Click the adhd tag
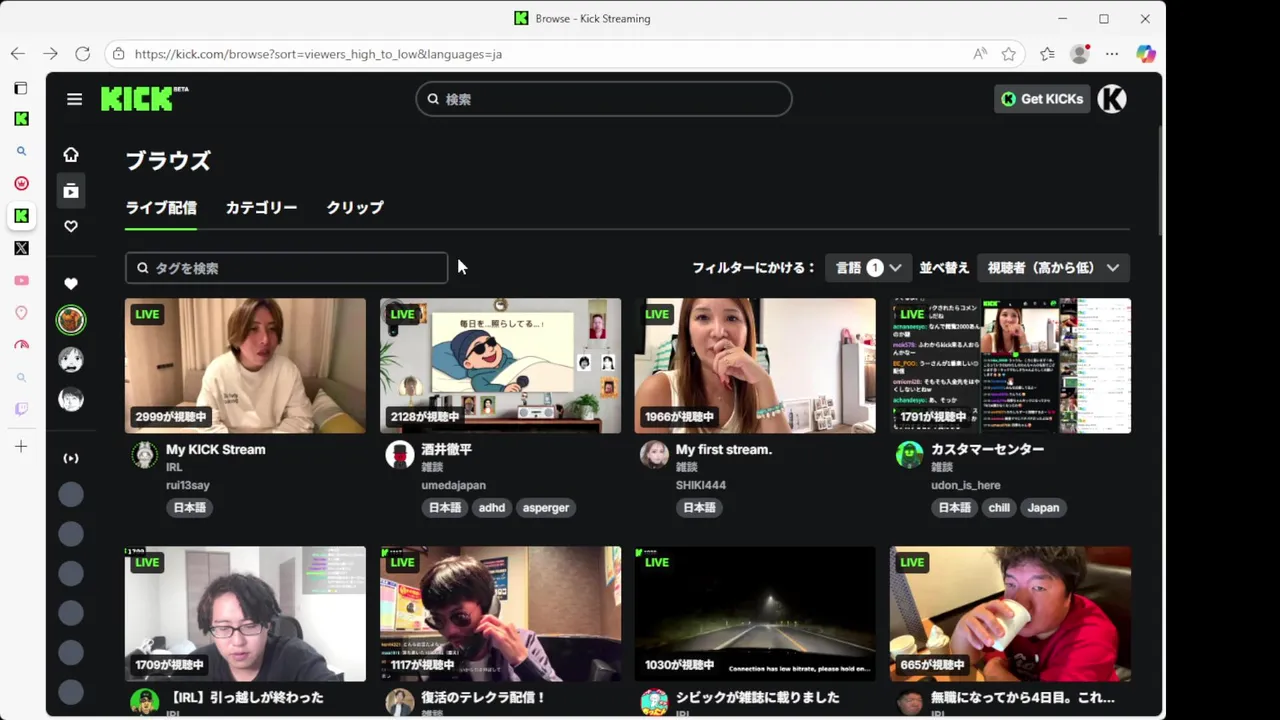 pyautogui.click(x=492, y=508)
